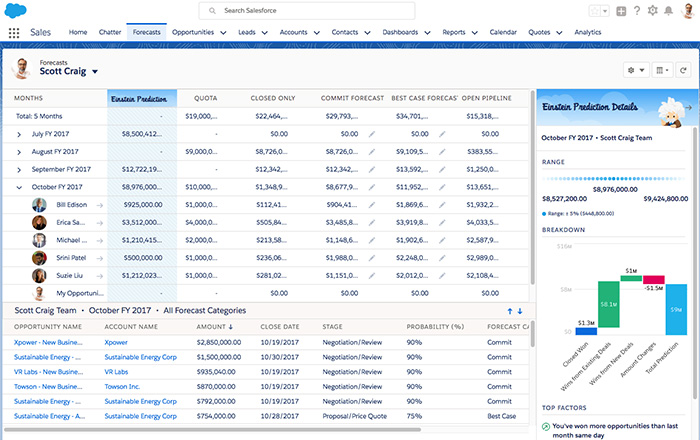Image resolution: width=700 pixels, height=440 pixels.
Task: Collapse the October FY 2017 row
Action: coord(19,187)
